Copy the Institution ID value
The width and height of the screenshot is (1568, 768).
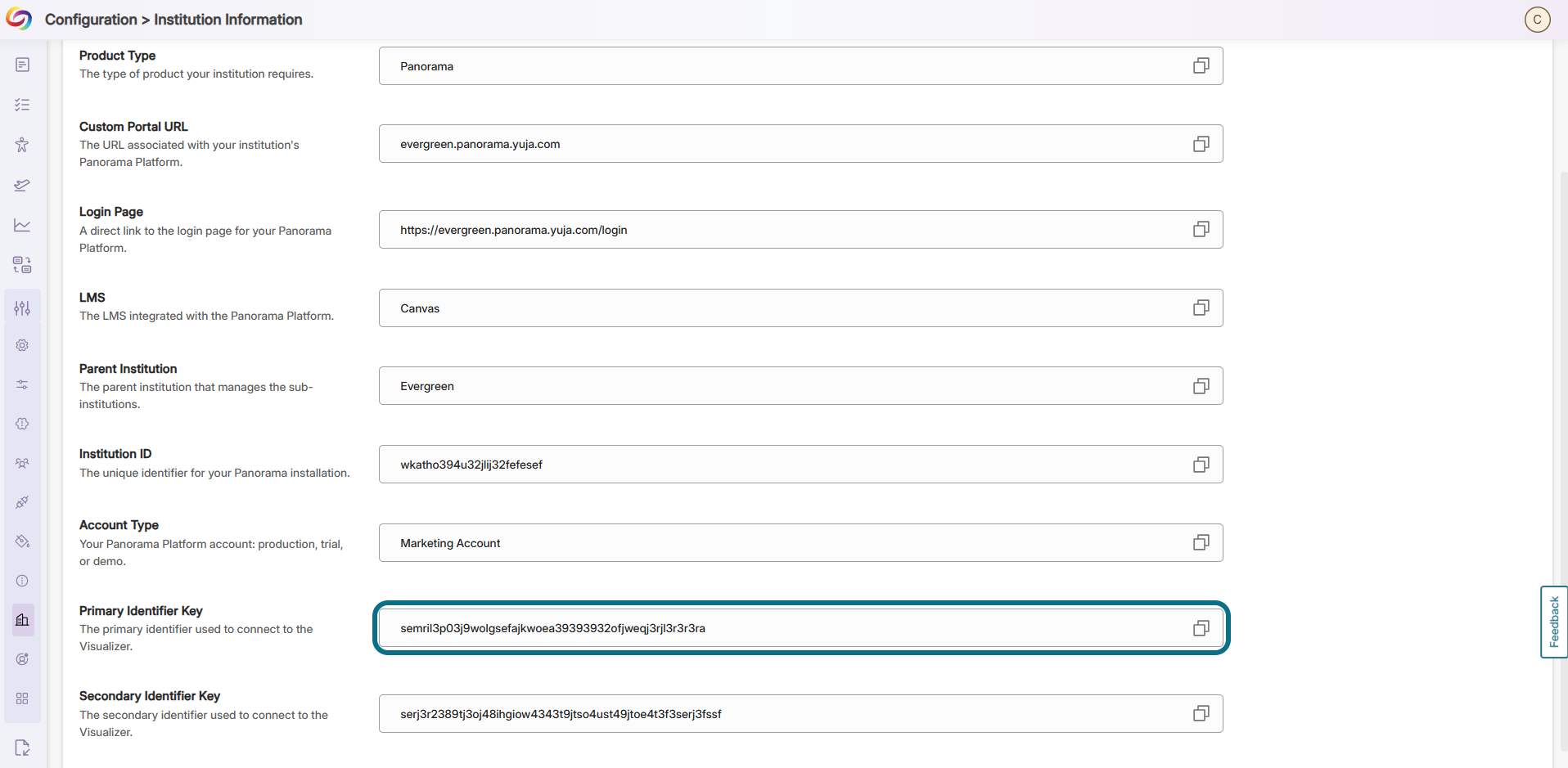click(x=1201, y=465)
